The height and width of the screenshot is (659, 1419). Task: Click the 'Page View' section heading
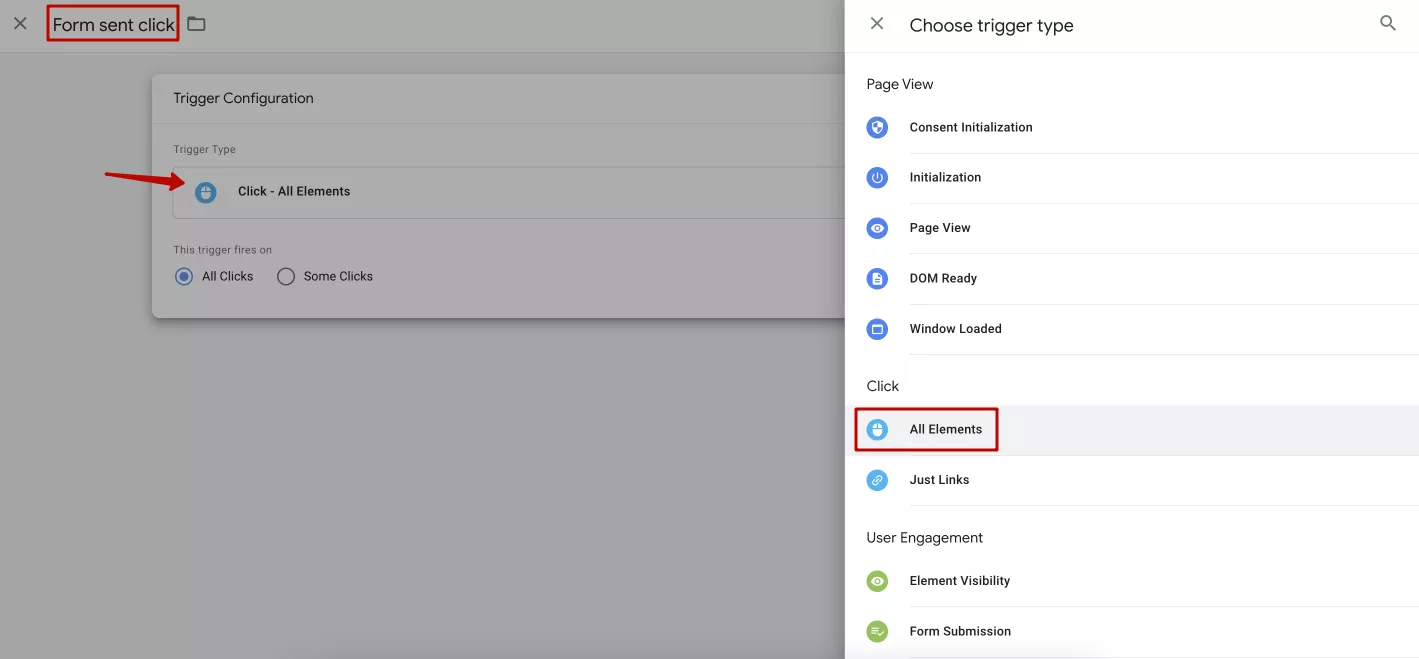click(899, 85)
